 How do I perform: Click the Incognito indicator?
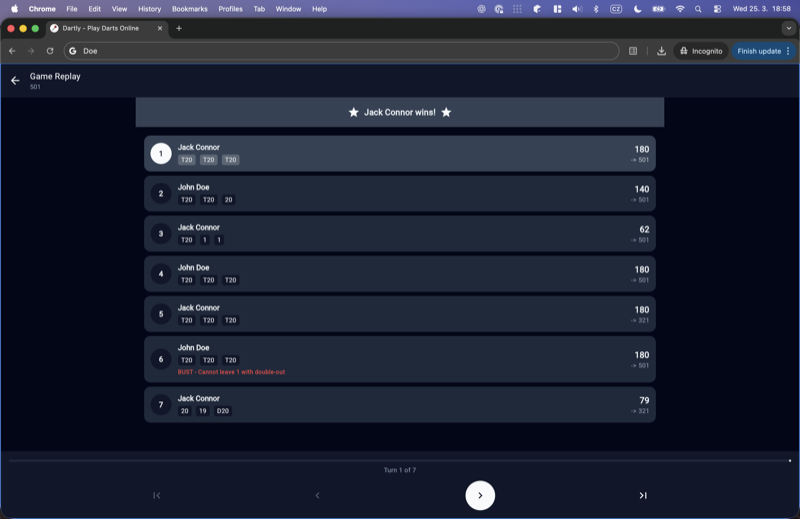point(701,51)
